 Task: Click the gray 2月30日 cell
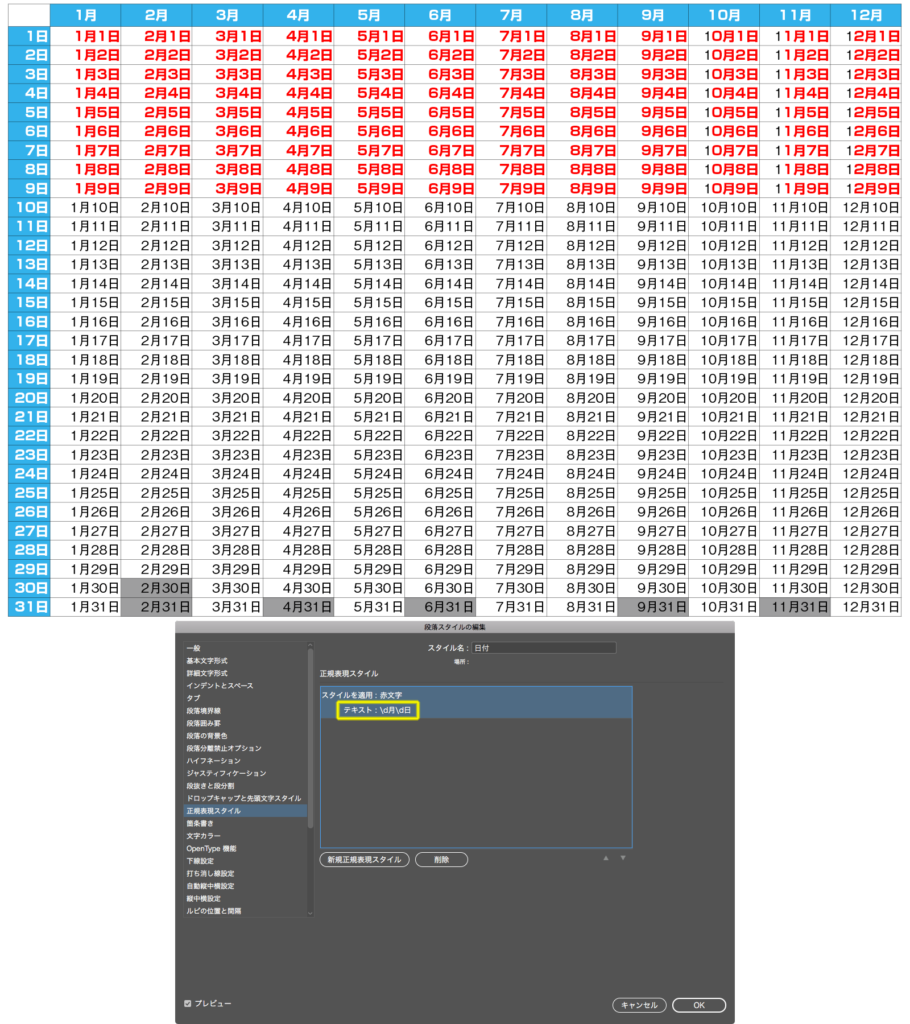pos(157,588)
